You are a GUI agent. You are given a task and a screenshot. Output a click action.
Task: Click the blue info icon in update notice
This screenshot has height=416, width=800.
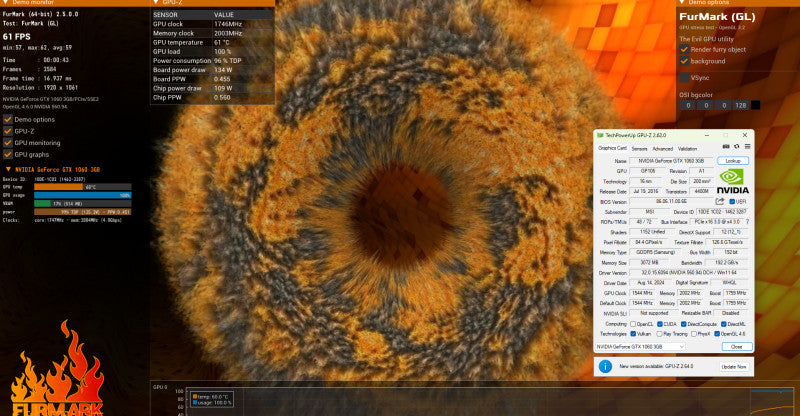[605, 366]
